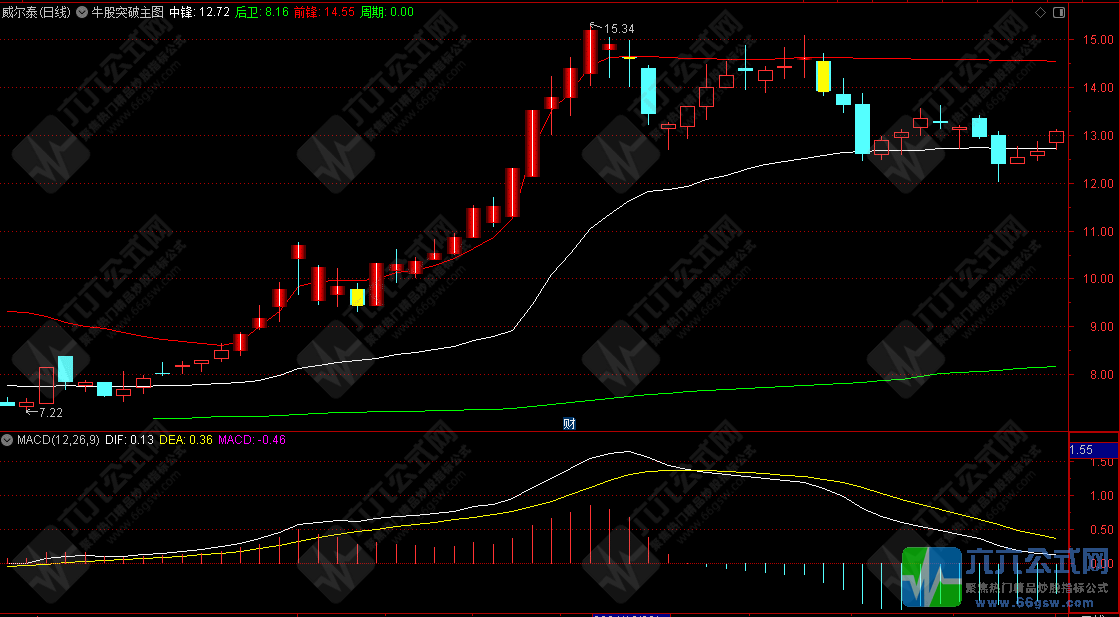This screenshot has height=617, width=1120.
Task: Click the MACD(12,26,9) indicator label
Action: click(59, 440)
